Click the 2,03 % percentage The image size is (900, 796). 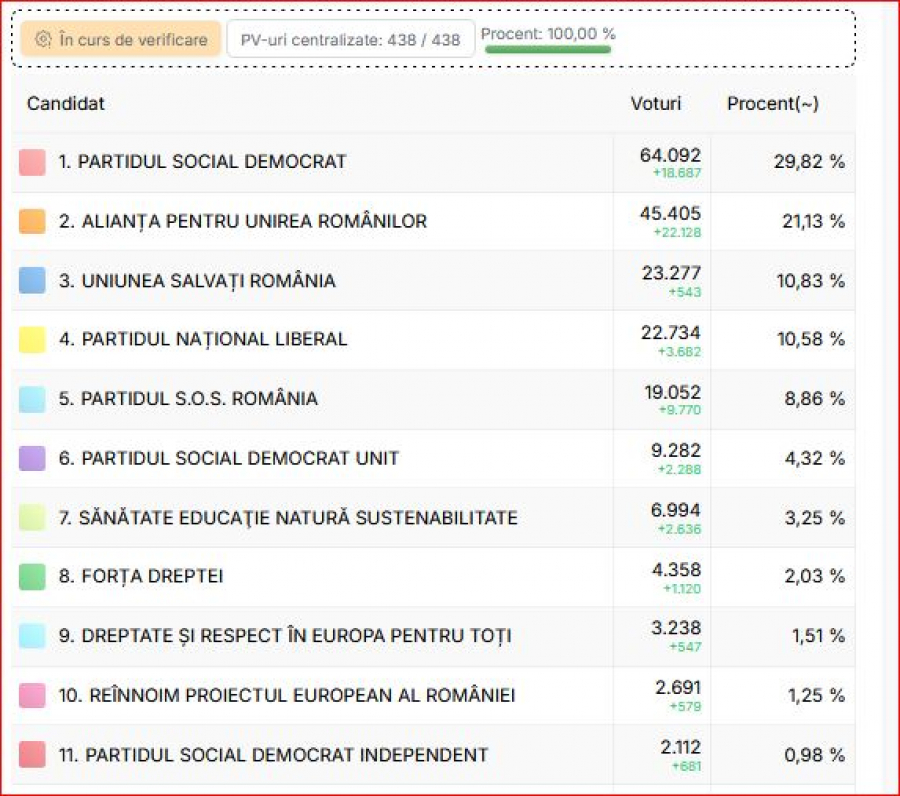tap(814, 577)
